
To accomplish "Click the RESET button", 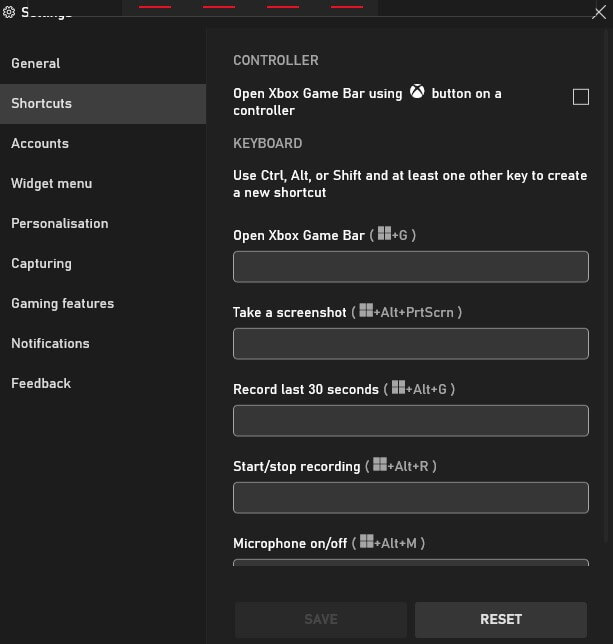I will tap(501, 619).
